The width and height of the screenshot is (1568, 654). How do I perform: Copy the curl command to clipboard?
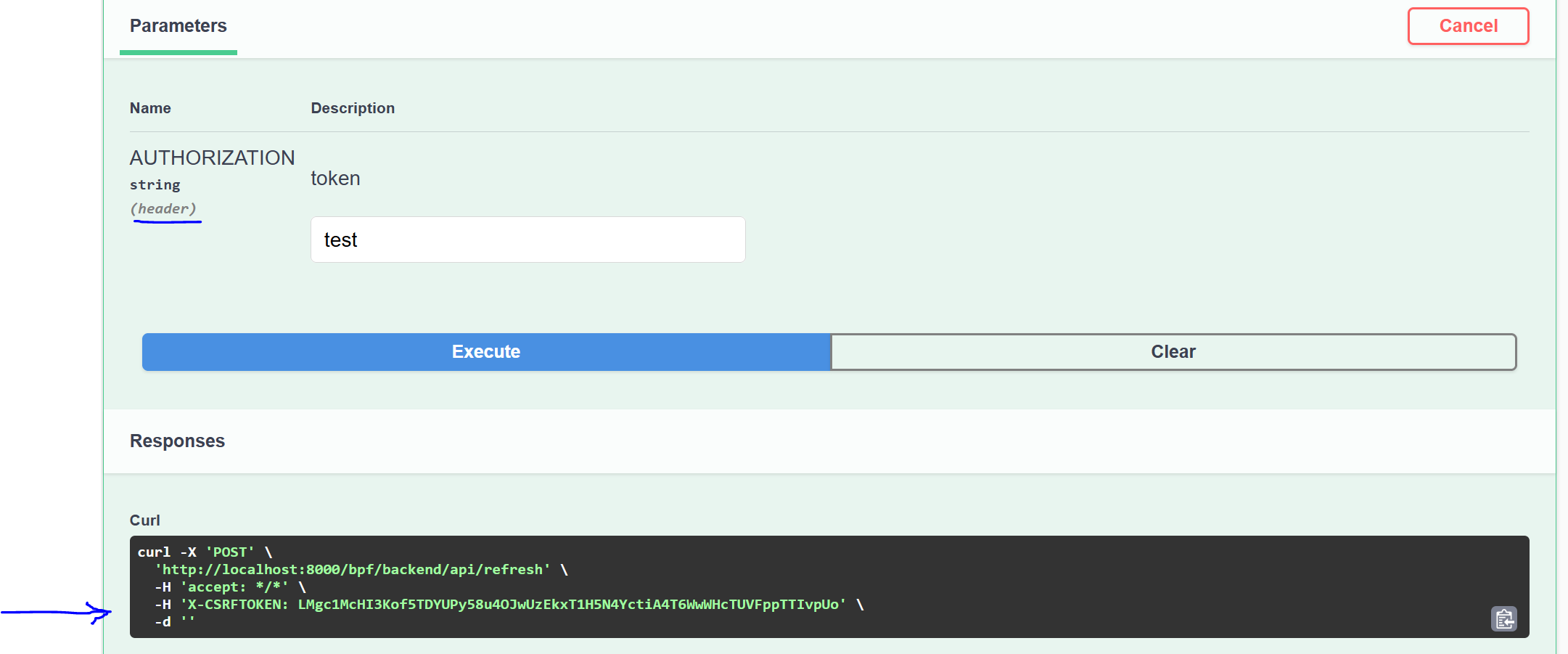click(x=1505, y=618)
